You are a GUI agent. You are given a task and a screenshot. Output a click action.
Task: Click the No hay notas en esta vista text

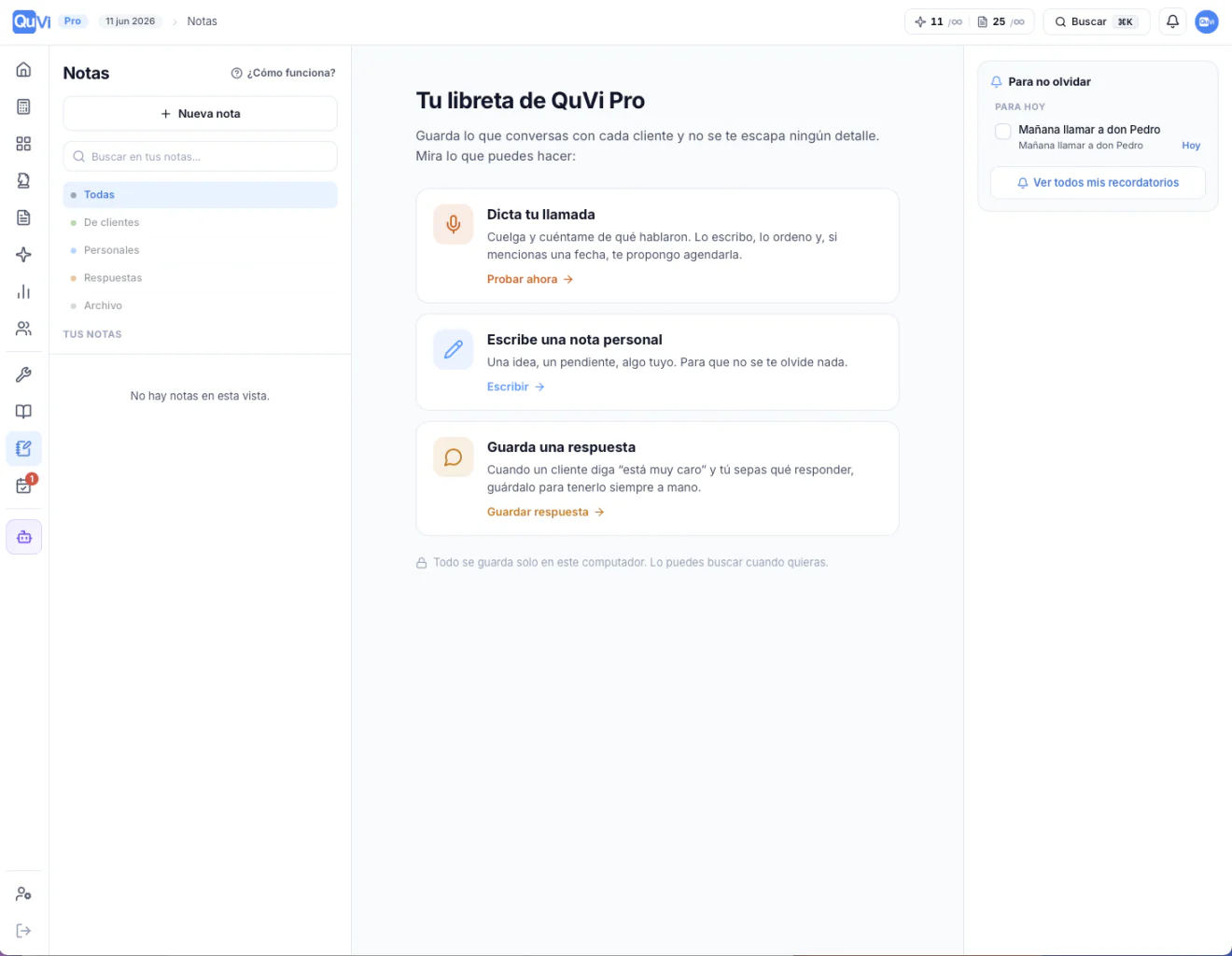pos(200,396)
